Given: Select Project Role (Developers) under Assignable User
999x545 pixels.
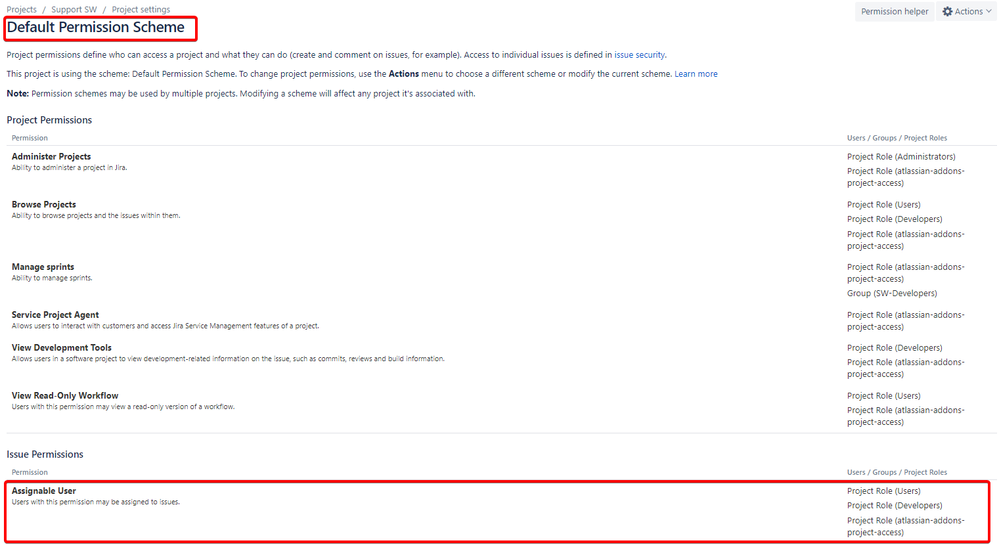Looking at the screenshot, I should click(895, 505).
